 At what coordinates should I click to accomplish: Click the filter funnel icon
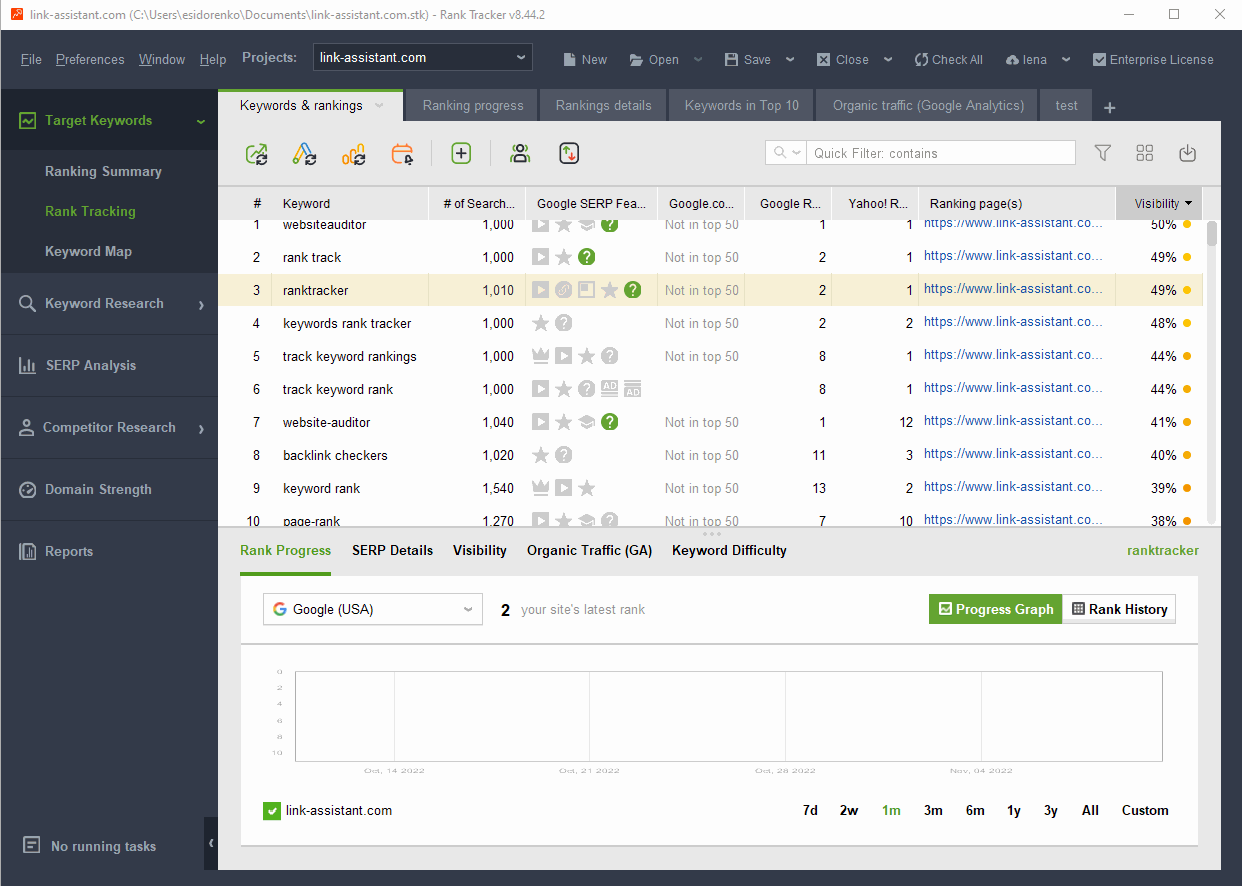tap(1103, 153)
